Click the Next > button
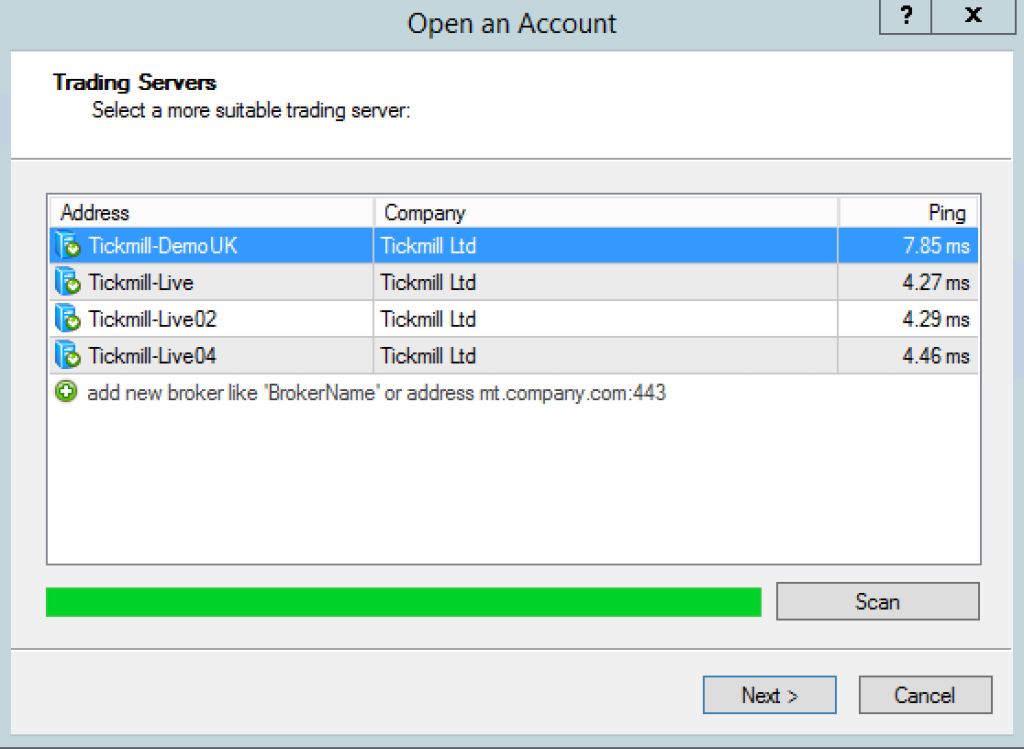 [769, 695]
